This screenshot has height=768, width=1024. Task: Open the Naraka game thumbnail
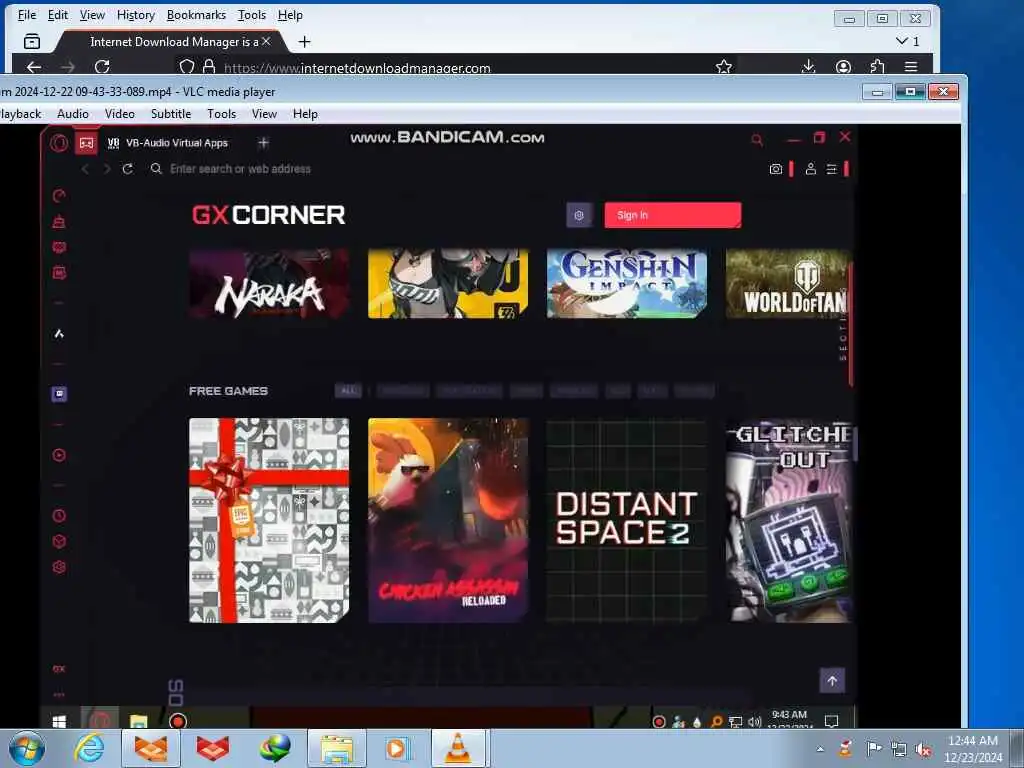tap(269, 283)
